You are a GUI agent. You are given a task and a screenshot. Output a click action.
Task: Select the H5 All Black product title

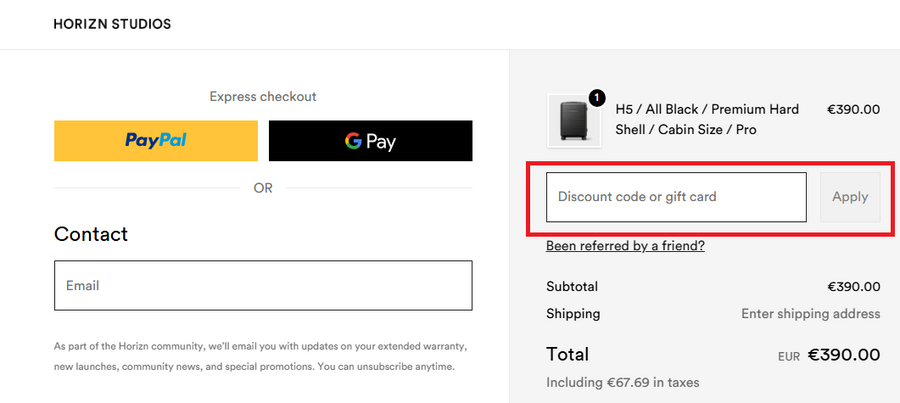(x=706, y=119)
